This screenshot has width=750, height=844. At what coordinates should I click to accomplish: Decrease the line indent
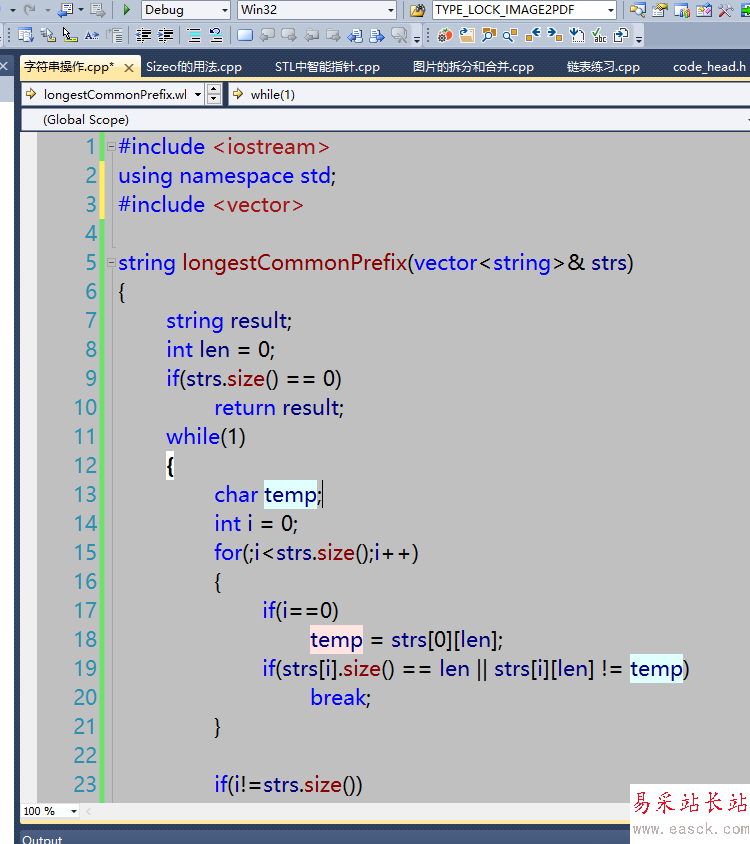143,35
